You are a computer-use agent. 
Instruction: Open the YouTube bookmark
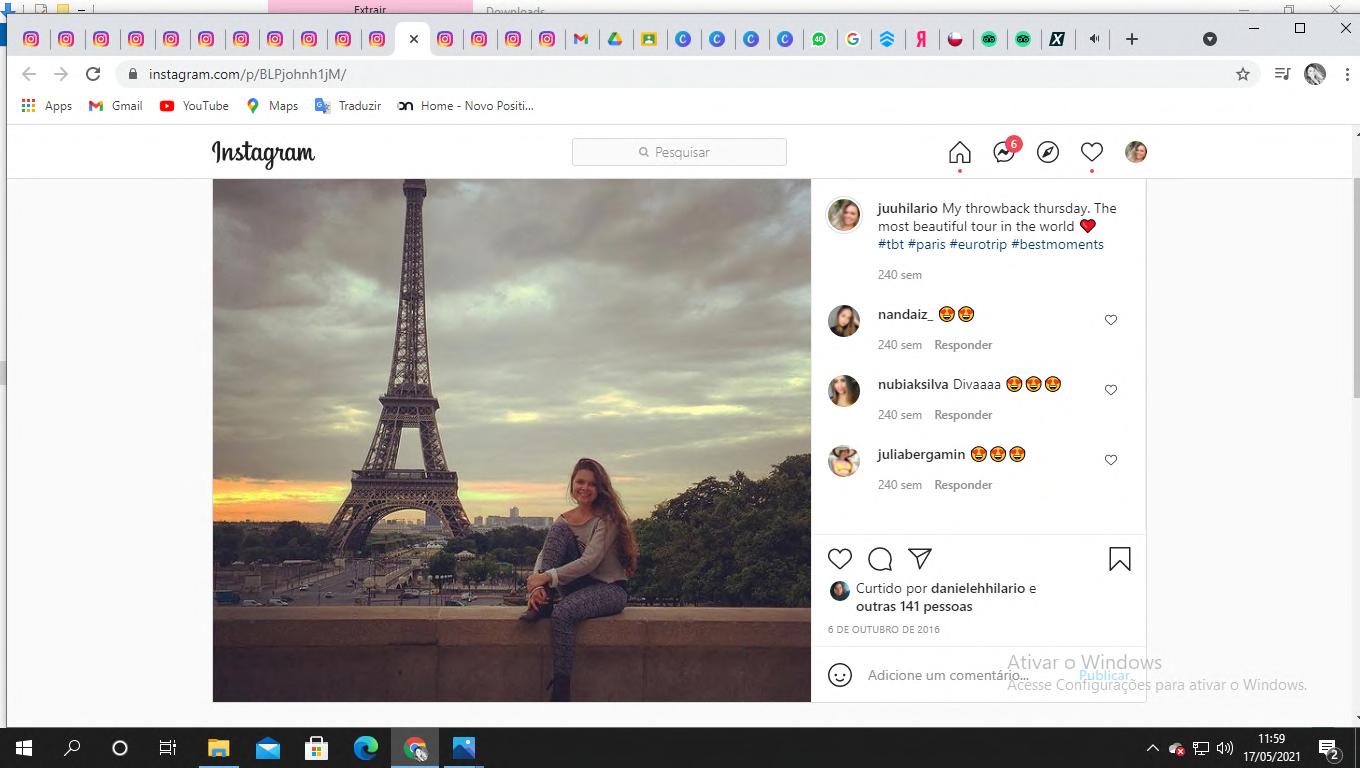pos(194,106)
